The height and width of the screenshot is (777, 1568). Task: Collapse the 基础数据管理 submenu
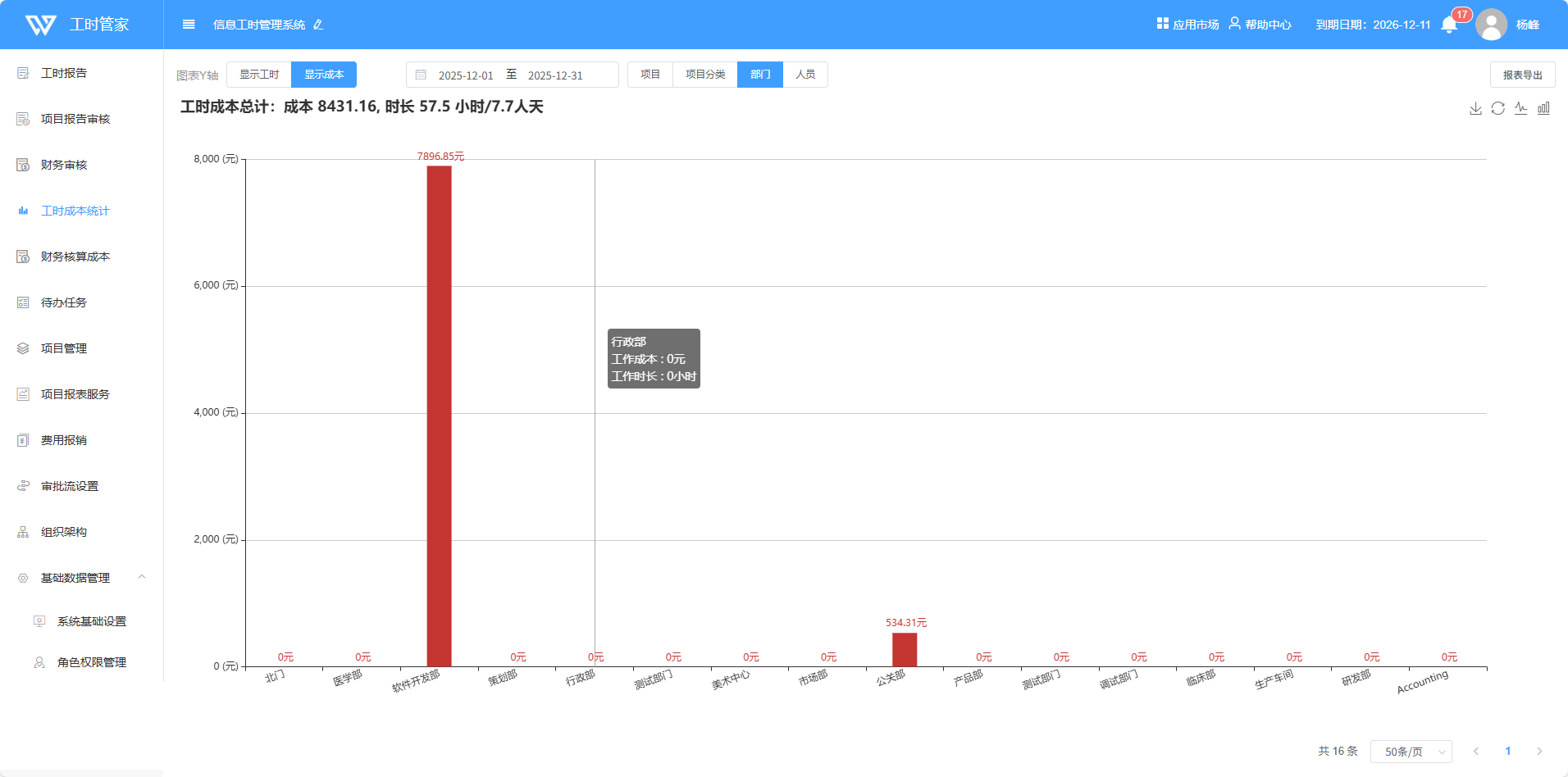pos(142,578)
